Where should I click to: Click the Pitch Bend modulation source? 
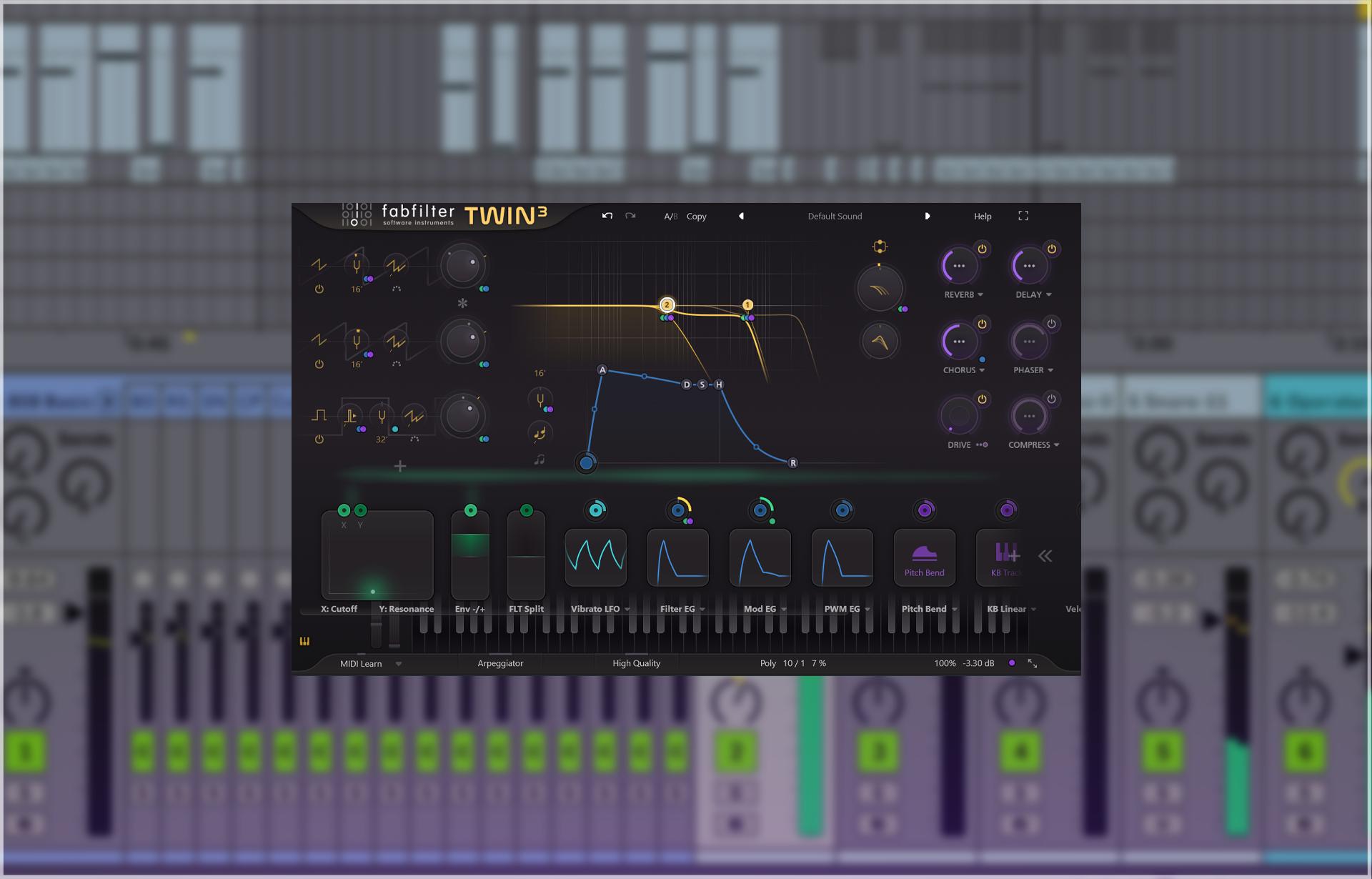tap(924, 557)
